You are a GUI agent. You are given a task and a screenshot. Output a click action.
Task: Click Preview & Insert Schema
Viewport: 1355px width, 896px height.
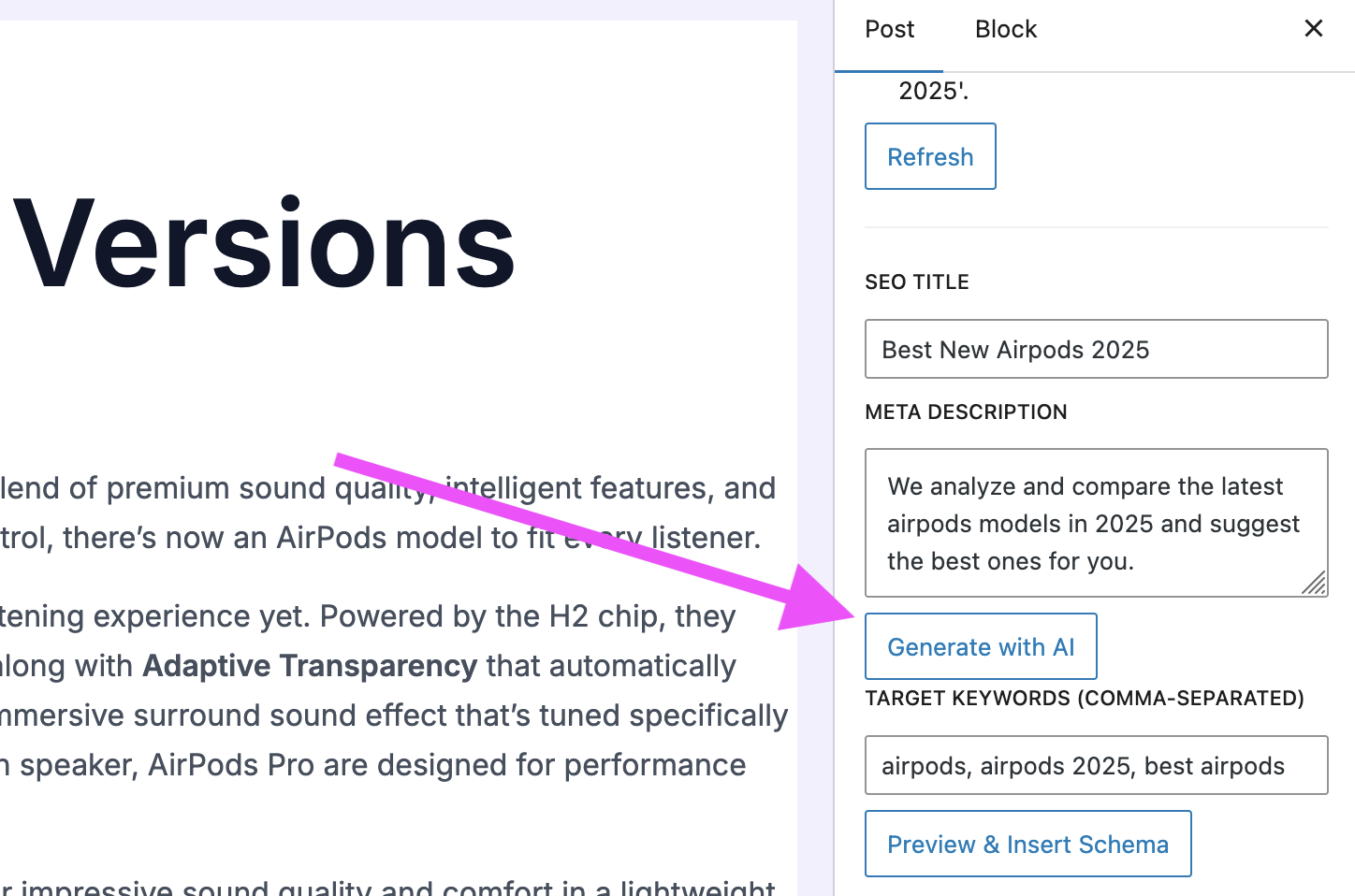(x=1027, y=844)
